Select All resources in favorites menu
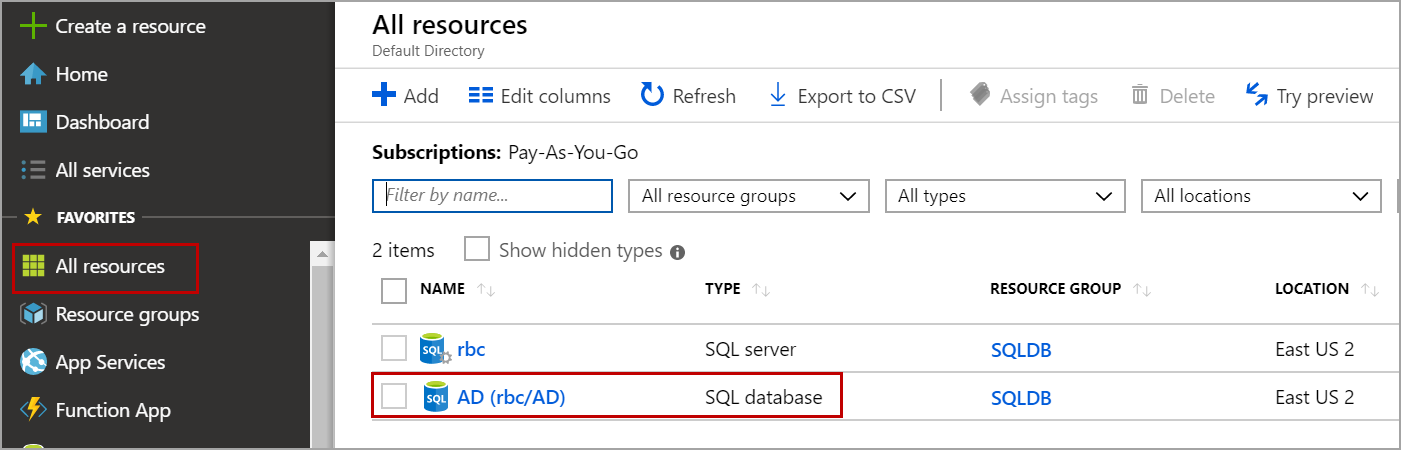This screenshot has width=1401, height=450. 109,267
